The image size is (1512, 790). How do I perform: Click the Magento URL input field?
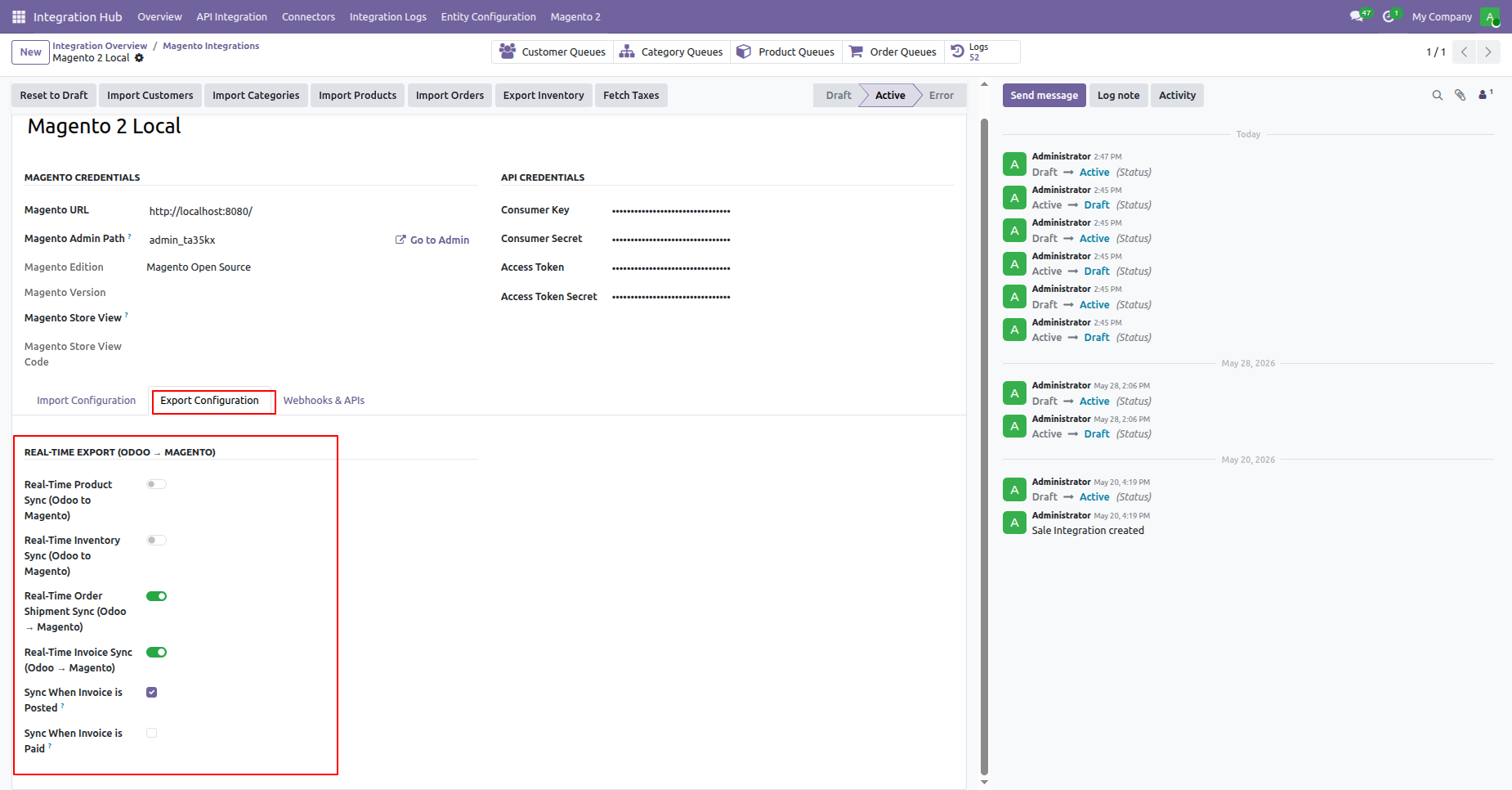point(311,211)
